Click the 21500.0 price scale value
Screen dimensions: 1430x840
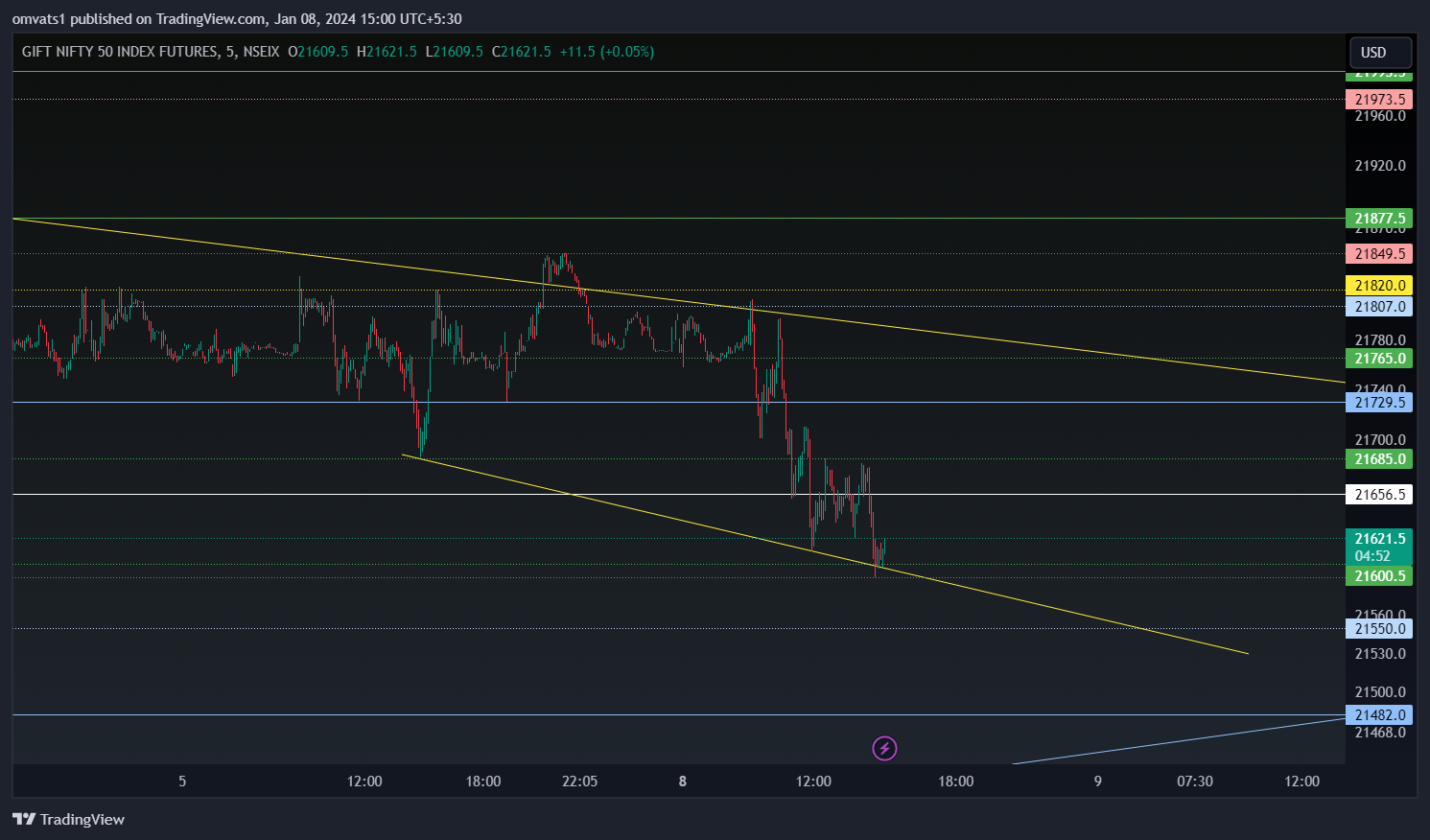tap(1380, 692)
